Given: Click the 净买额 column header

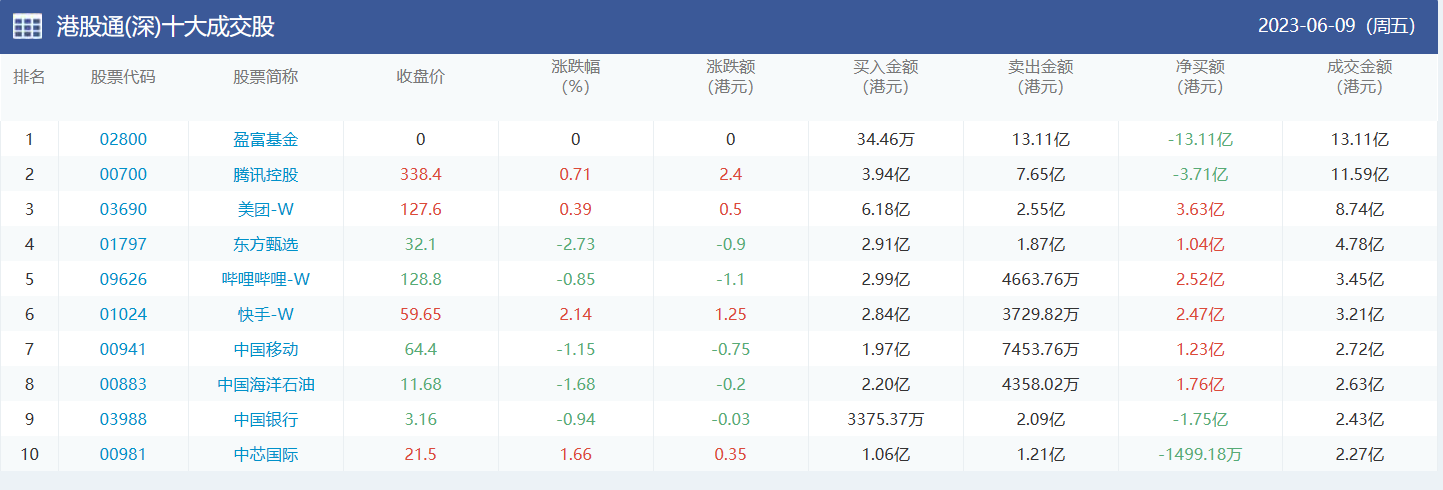Looking at the screenshot, I should (1200, 77).
